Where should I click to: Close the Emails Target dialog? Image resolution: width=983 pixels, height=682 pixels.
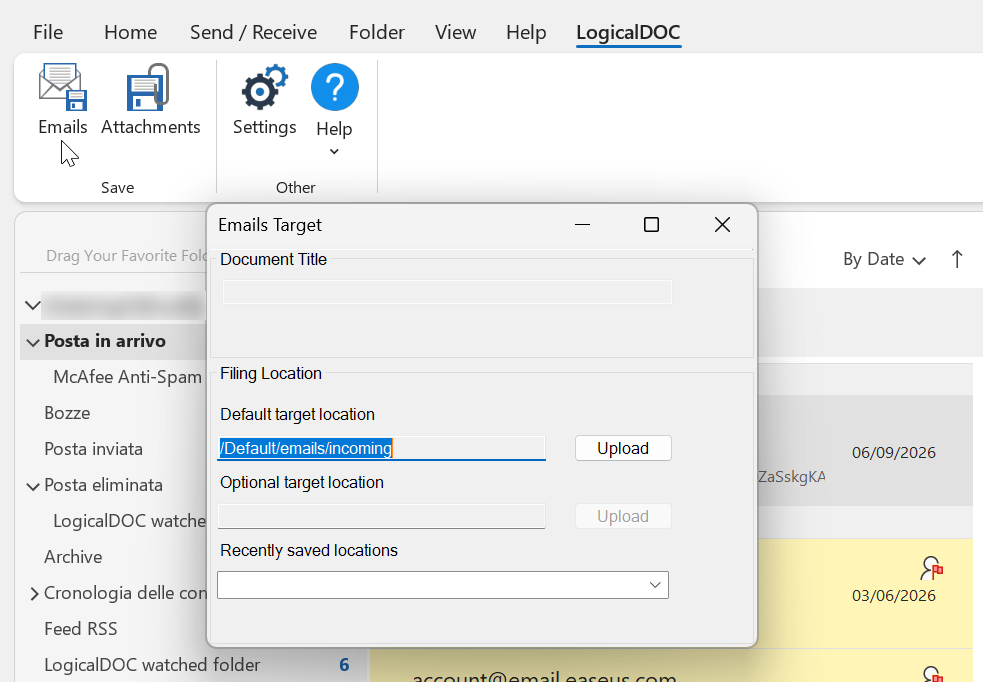click(722, 224)
